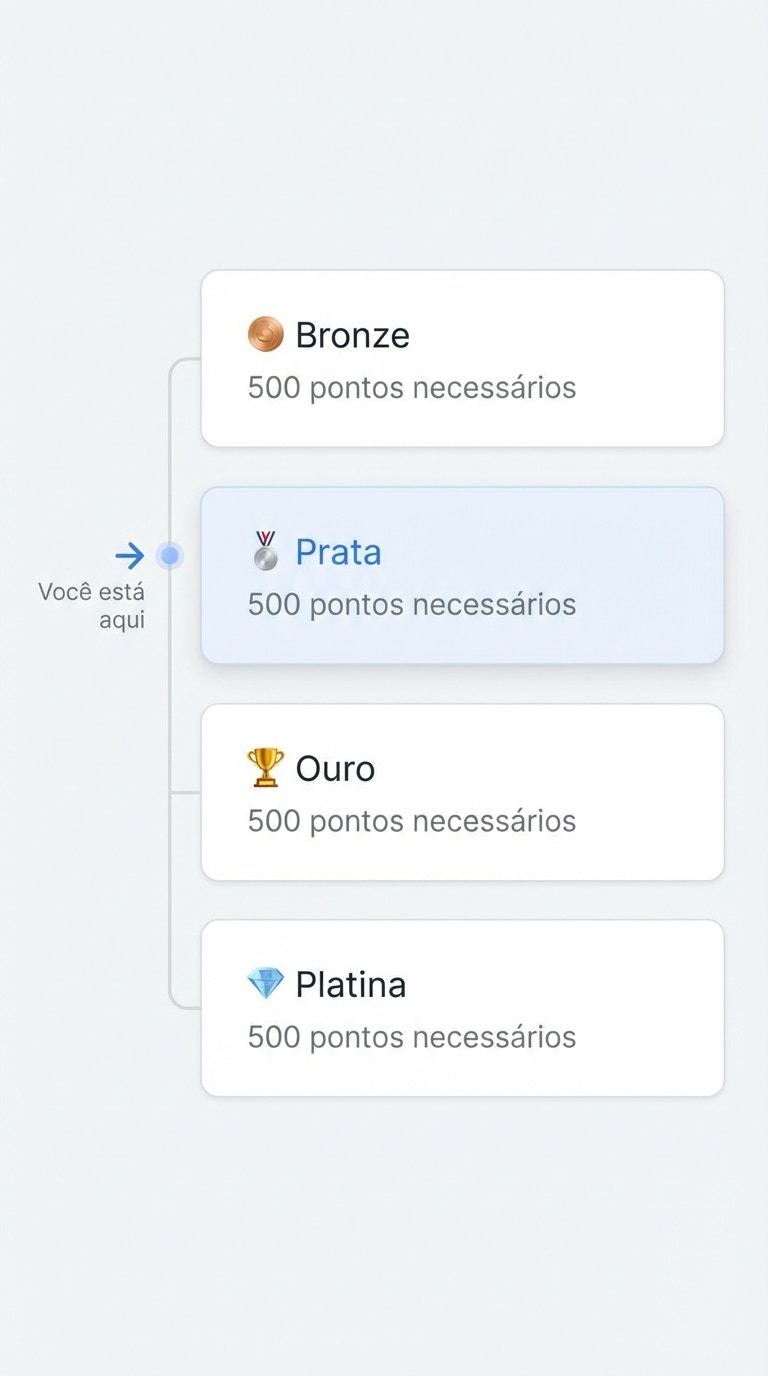Click the trophy icon on the Ouro card
The height and width of the screenshot is (1376, 768).
click(x=264, y=766)
